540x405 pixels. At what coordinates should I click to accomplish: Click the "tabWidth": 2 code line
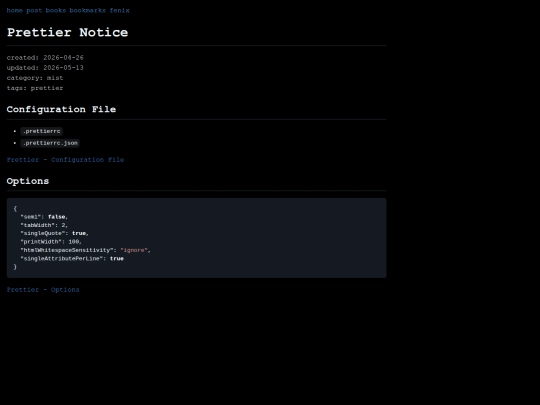coord(44,225)
